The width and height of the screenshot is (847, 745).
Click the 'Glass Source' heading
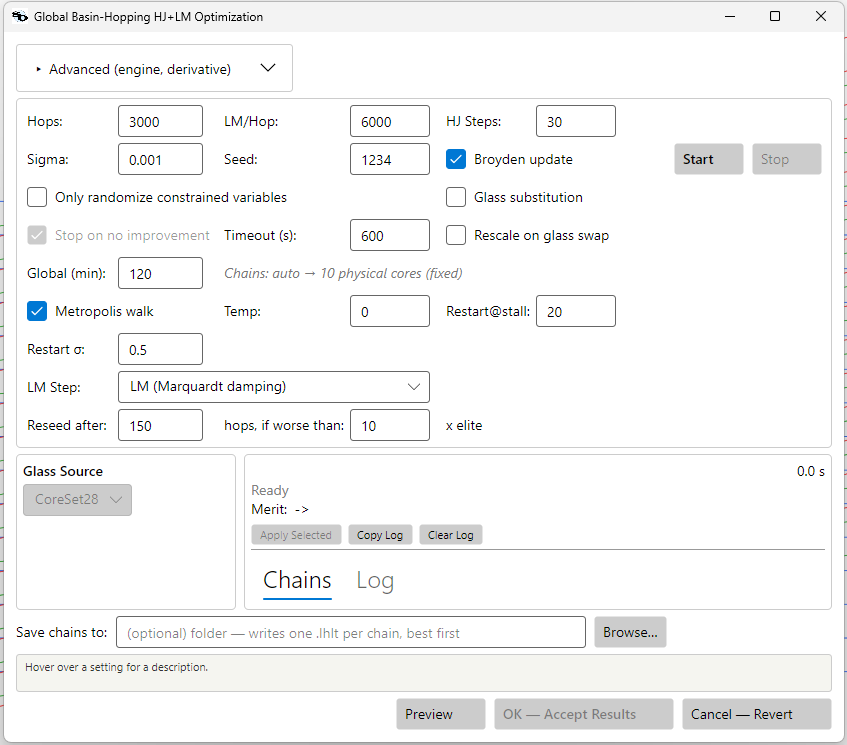point(63,472)
